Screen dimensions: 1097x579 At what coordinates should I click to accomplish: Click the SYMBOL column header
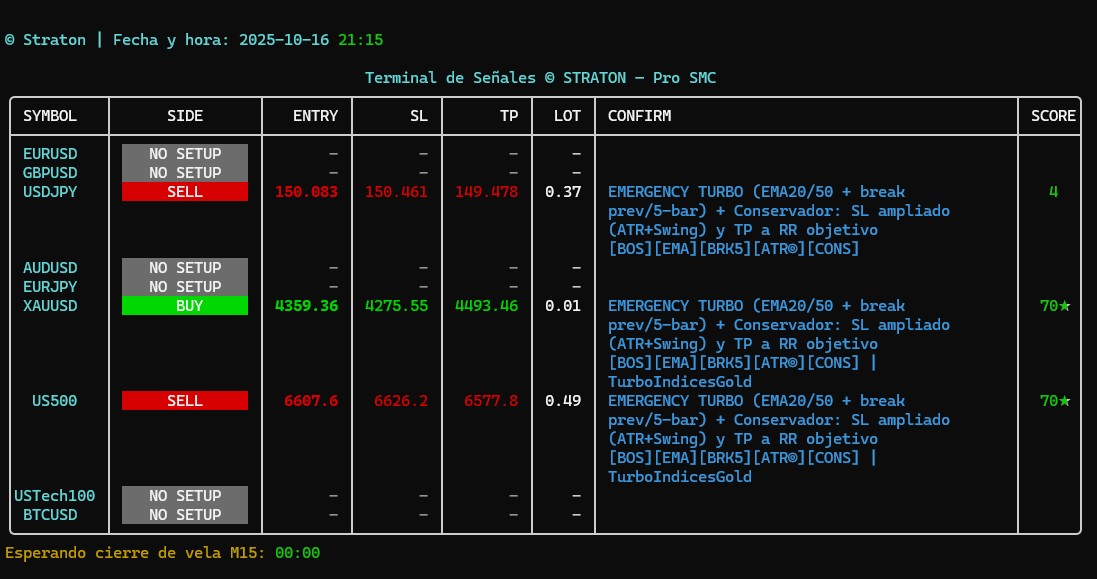point(50,116)
